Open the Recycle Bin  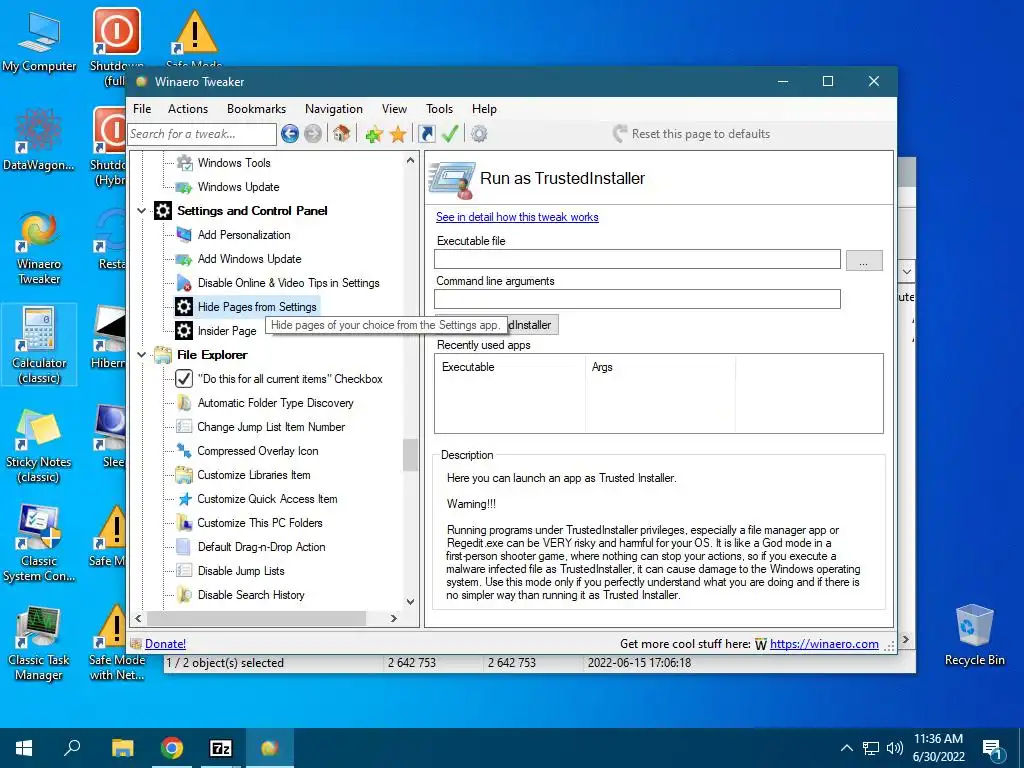(x=974, y=635)
